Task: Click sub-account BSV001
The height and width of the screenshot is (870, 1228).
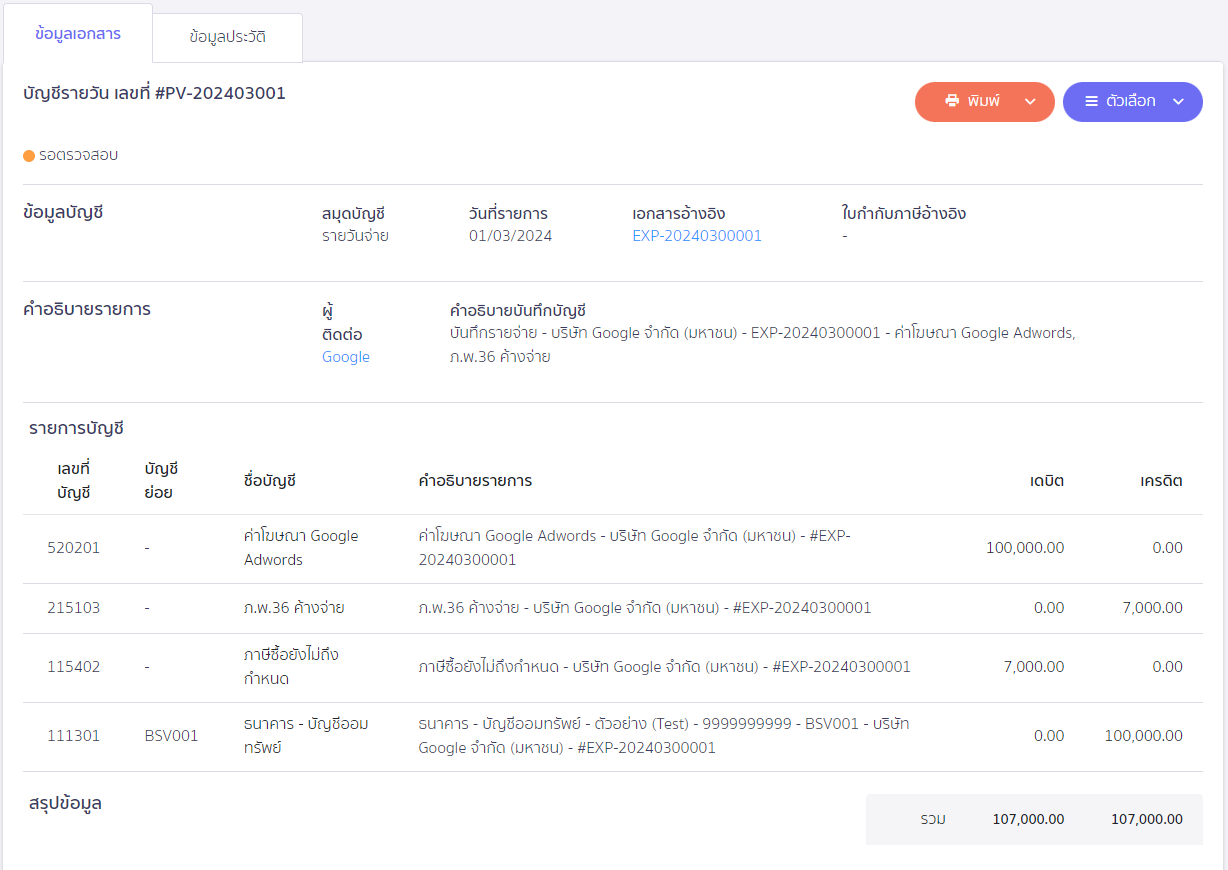Action: click(x=171, y=736)
